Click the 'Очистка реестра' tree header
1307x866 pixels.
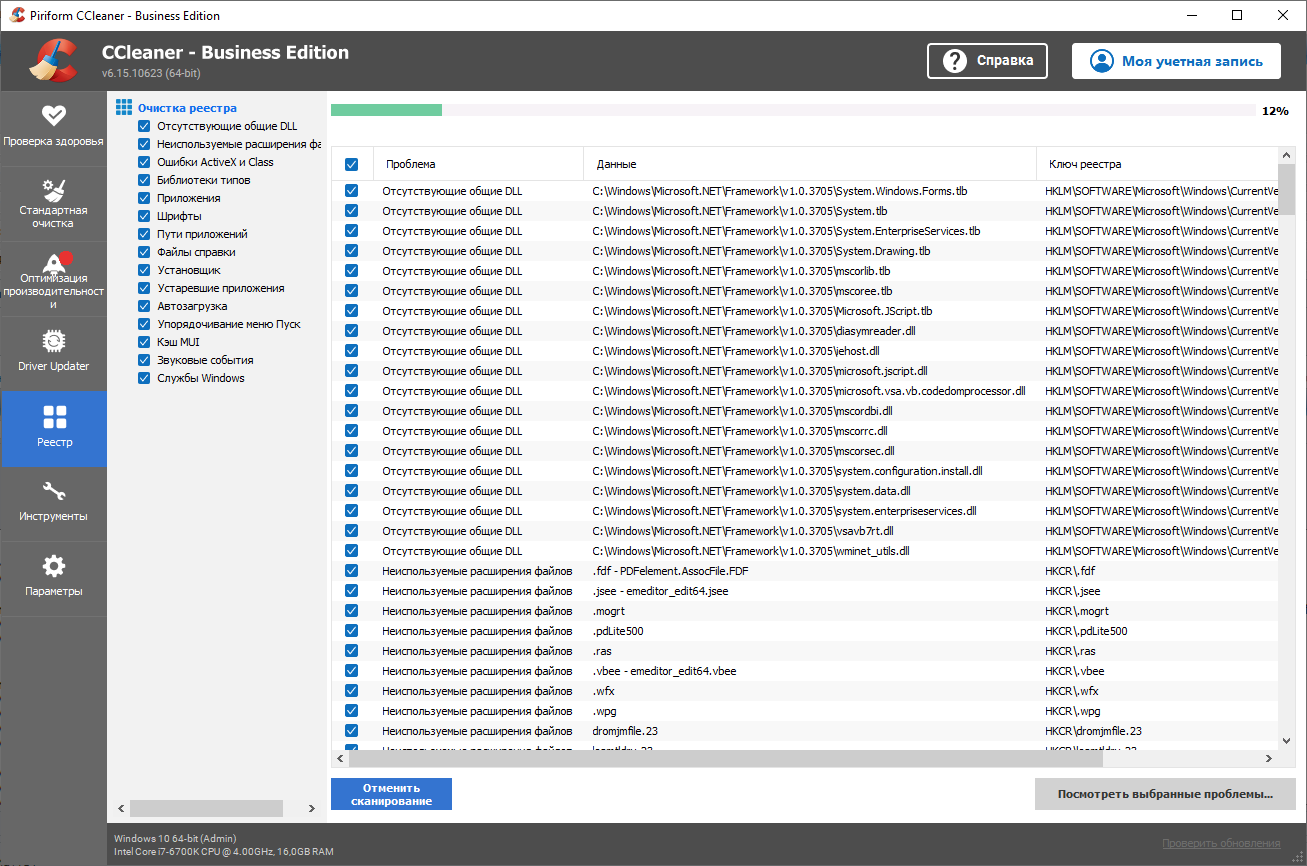pyautogui.click(x=187, y=108)
